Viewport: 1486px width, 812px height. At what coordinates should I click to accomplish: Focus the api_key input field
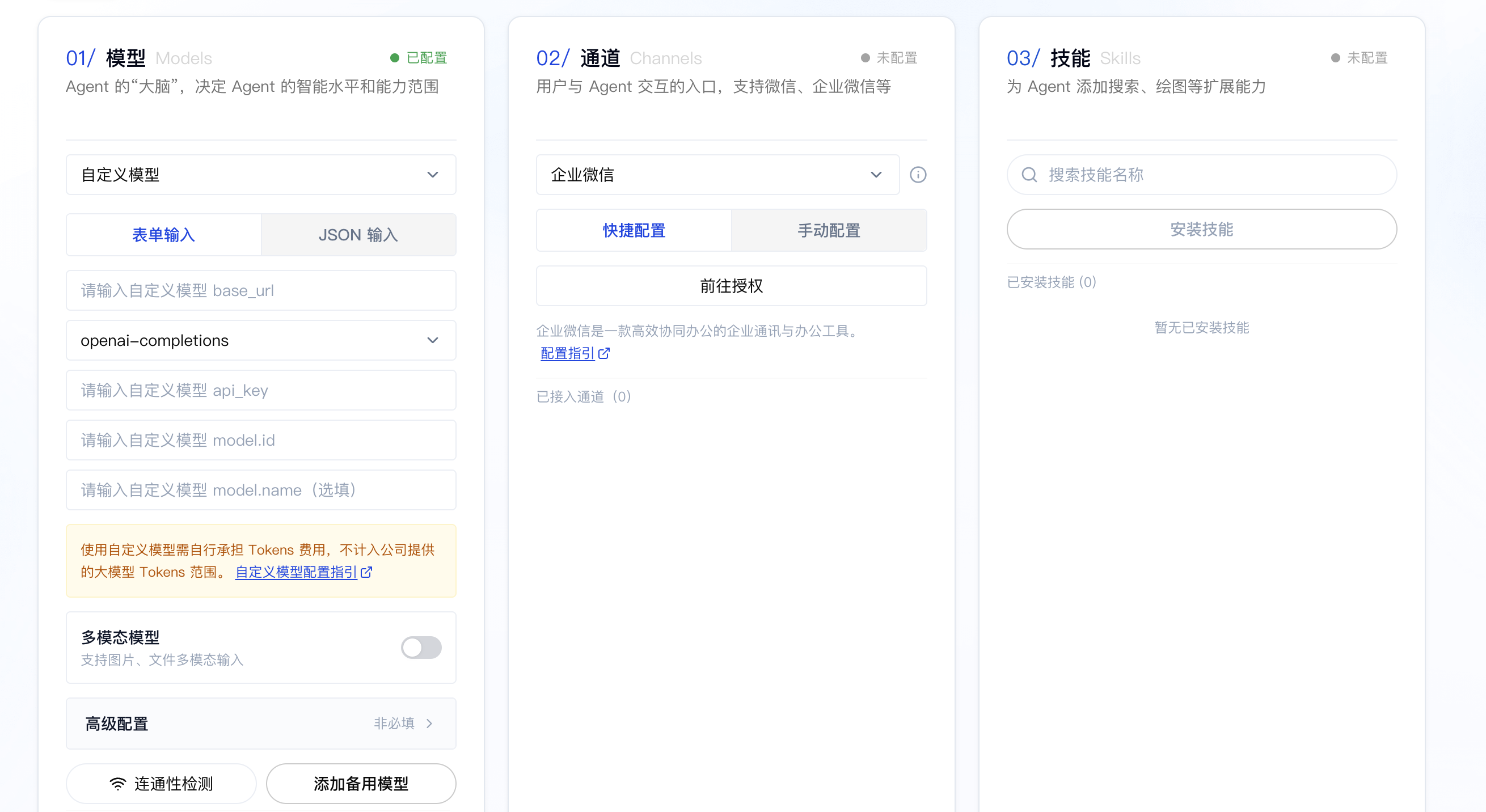261,391
